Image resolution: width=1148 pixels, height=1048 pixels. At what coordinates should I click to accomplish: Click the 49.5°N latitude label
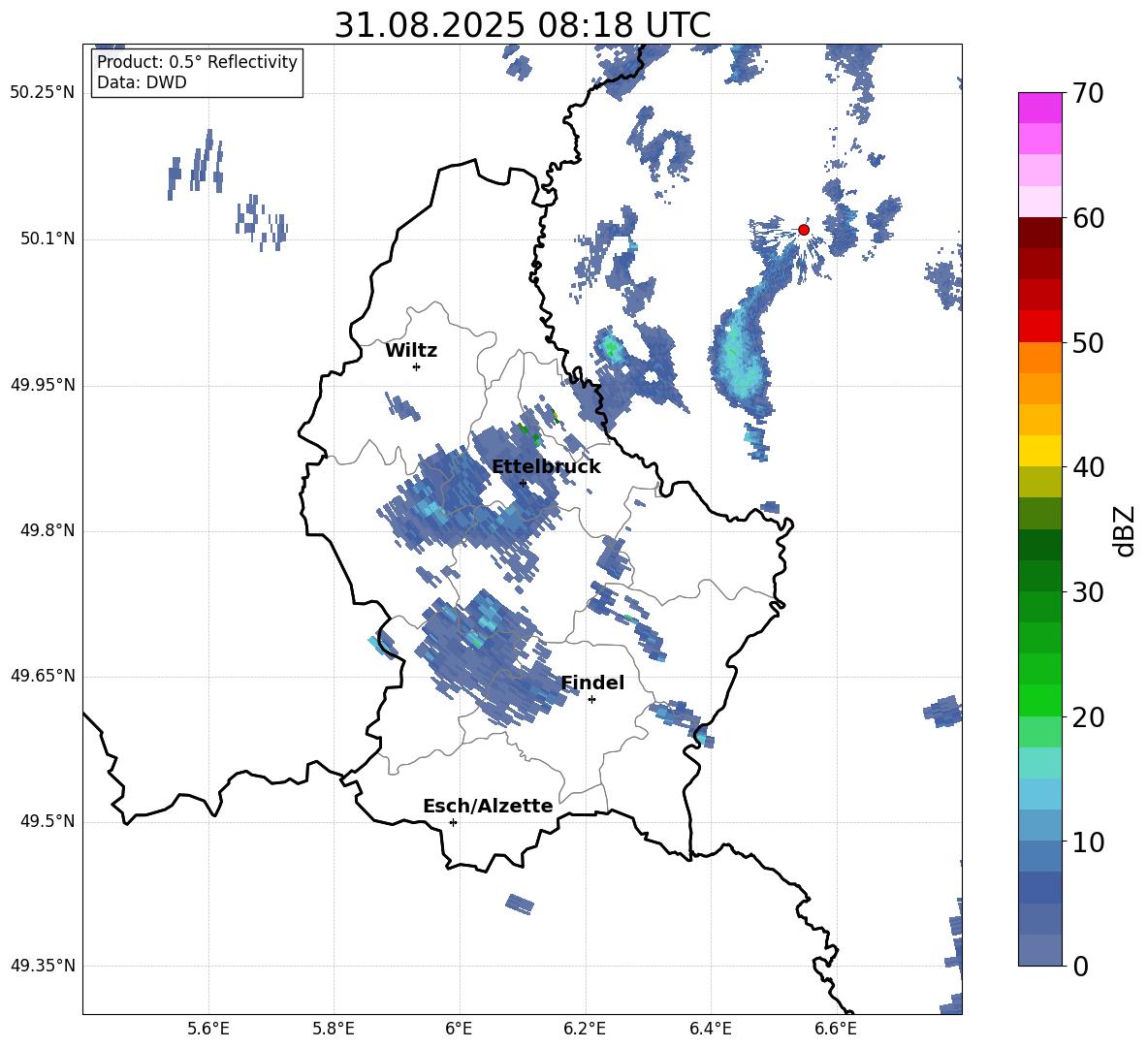tap(47, 821)
